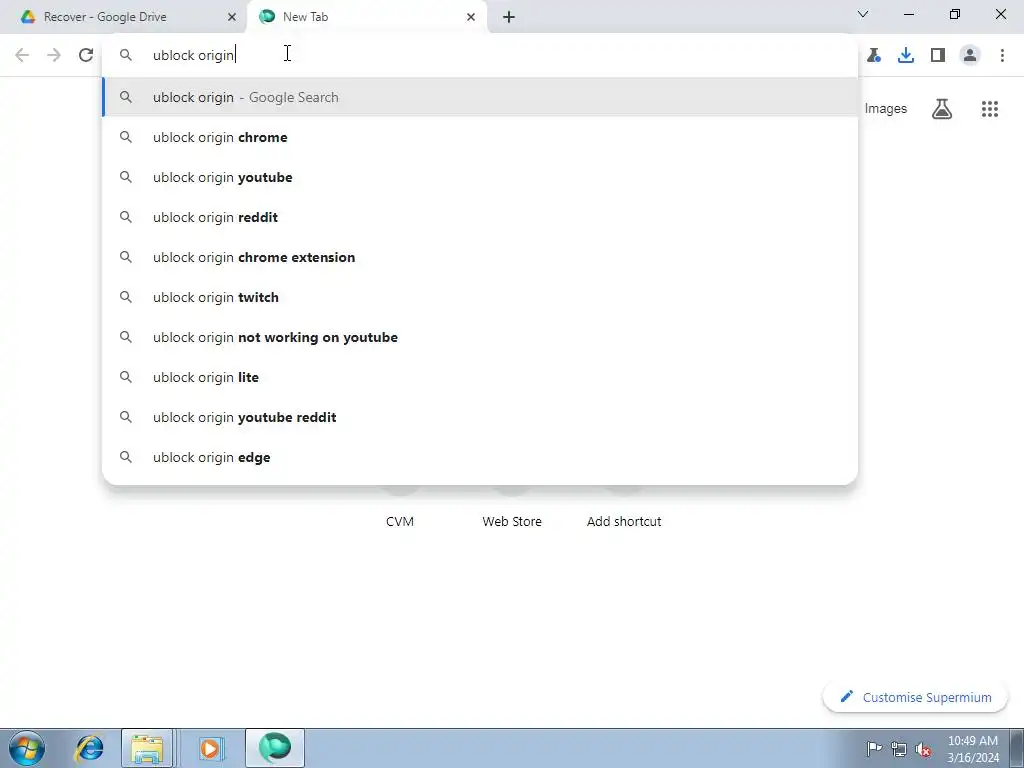The image size is (1024, 768).
Task: Open Search Labs flask icon on page
Action: point(942,108)
